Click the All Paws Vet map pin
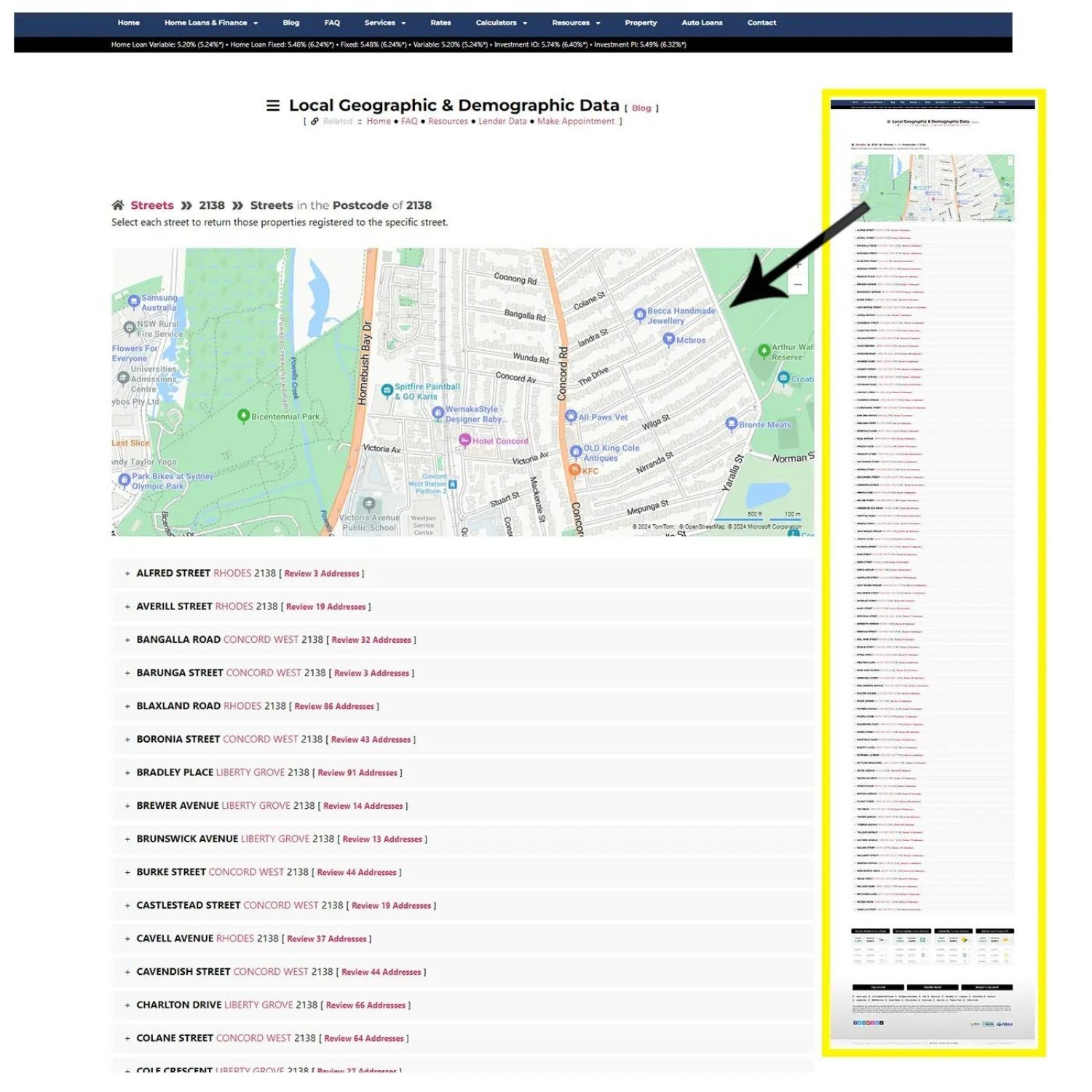1092x1092 pixels. (x=571, y=416)
